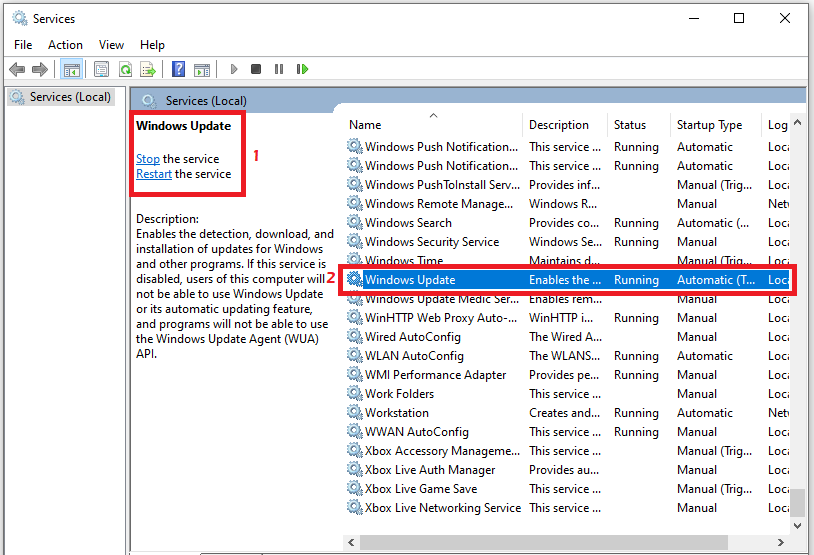
Task: Click the Start Service play icon
Action: point(234,69)
